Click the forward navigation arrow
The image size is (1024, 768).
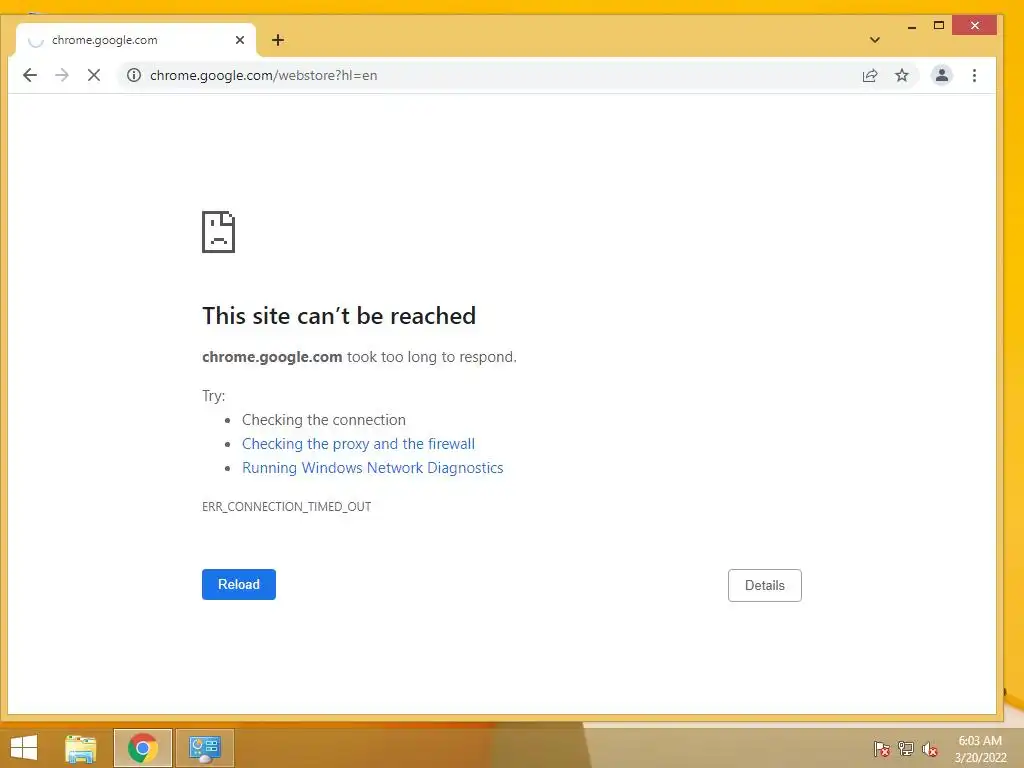coord(62,75)
